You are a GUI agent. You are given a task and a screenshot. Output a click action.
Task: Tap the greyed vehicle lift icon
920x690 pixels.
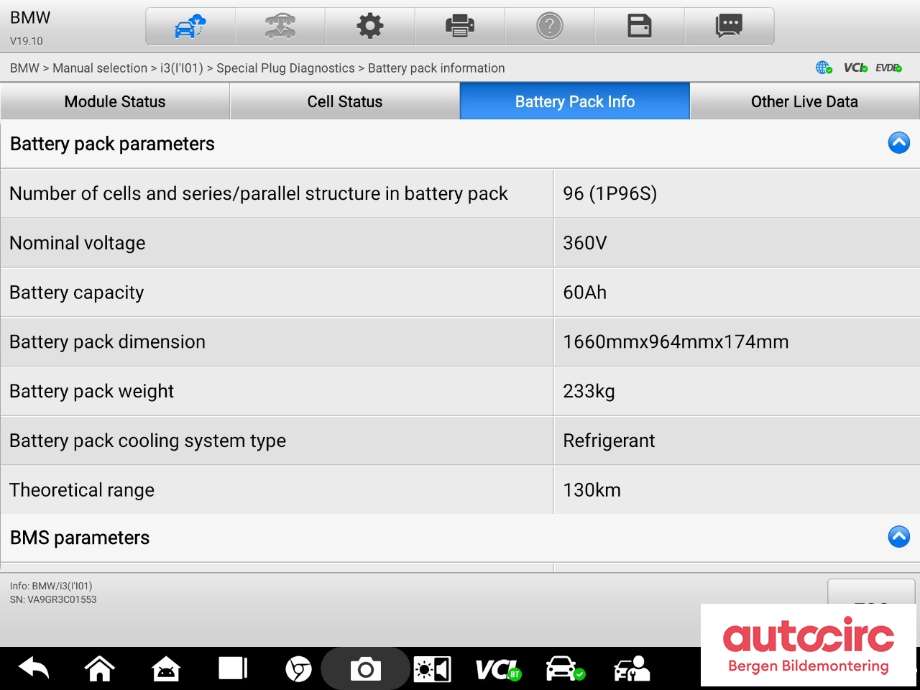click(x=280, y=26)
